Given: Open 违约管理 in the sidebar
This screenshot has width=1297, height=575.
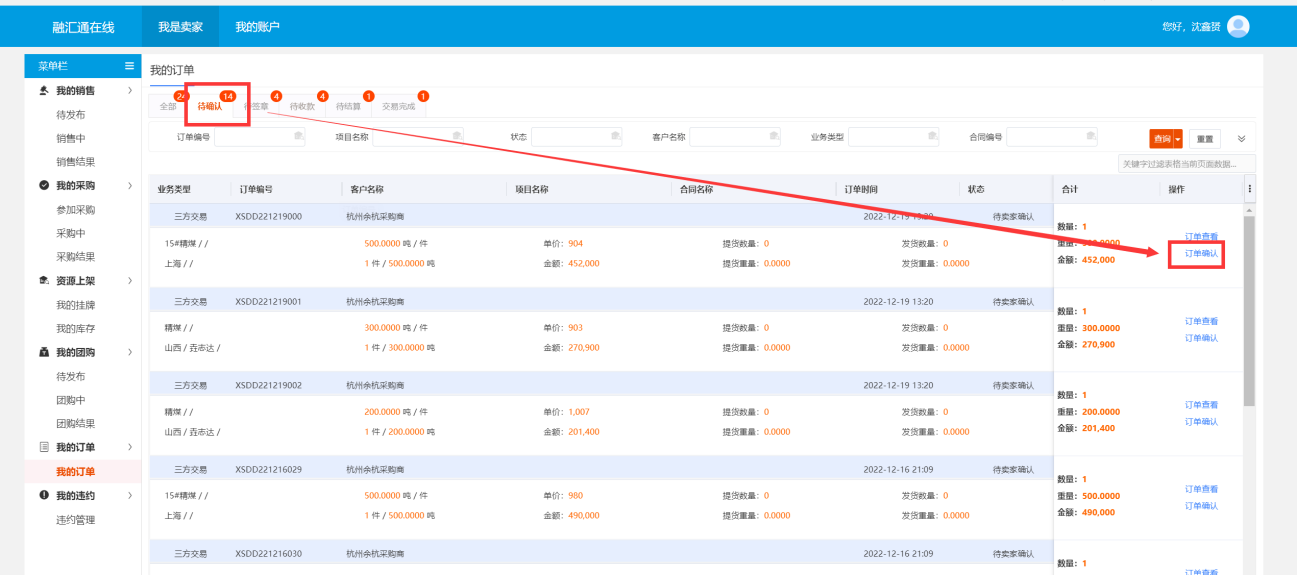Looking at the screenshot, I should pyautogui.click(x=76, y=520).
